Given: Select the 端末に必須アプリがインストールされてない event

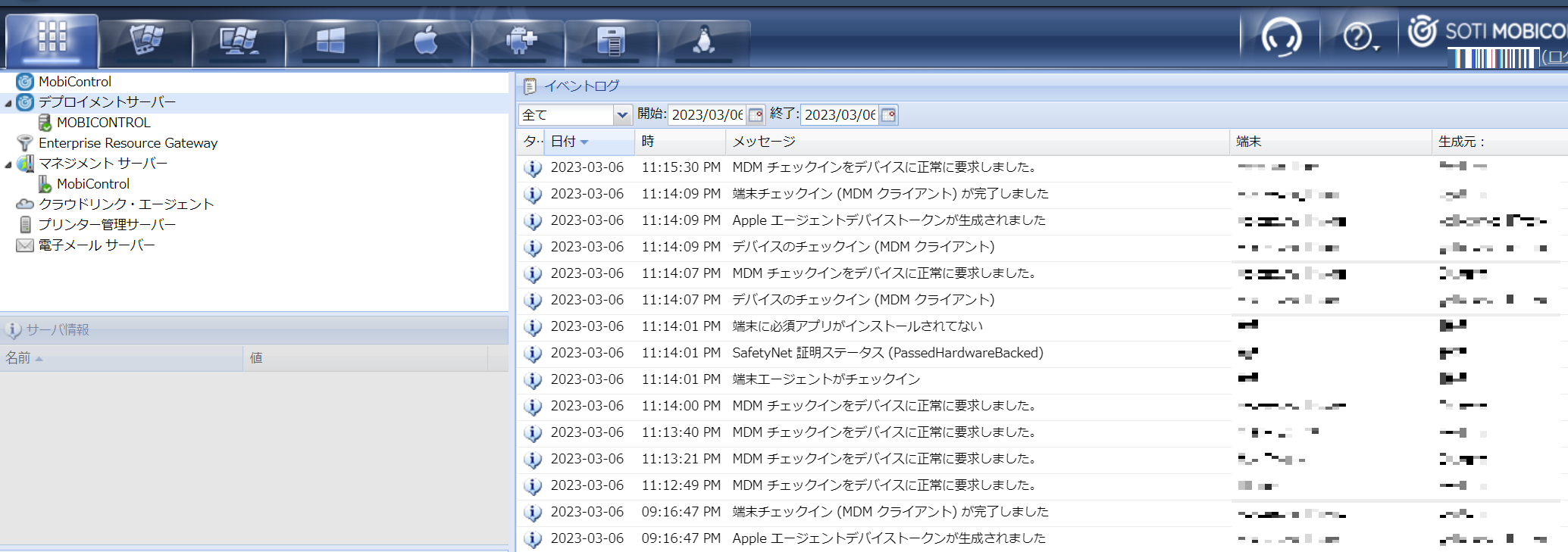Looking at the screenshot, I should [x=1042, y=326].
